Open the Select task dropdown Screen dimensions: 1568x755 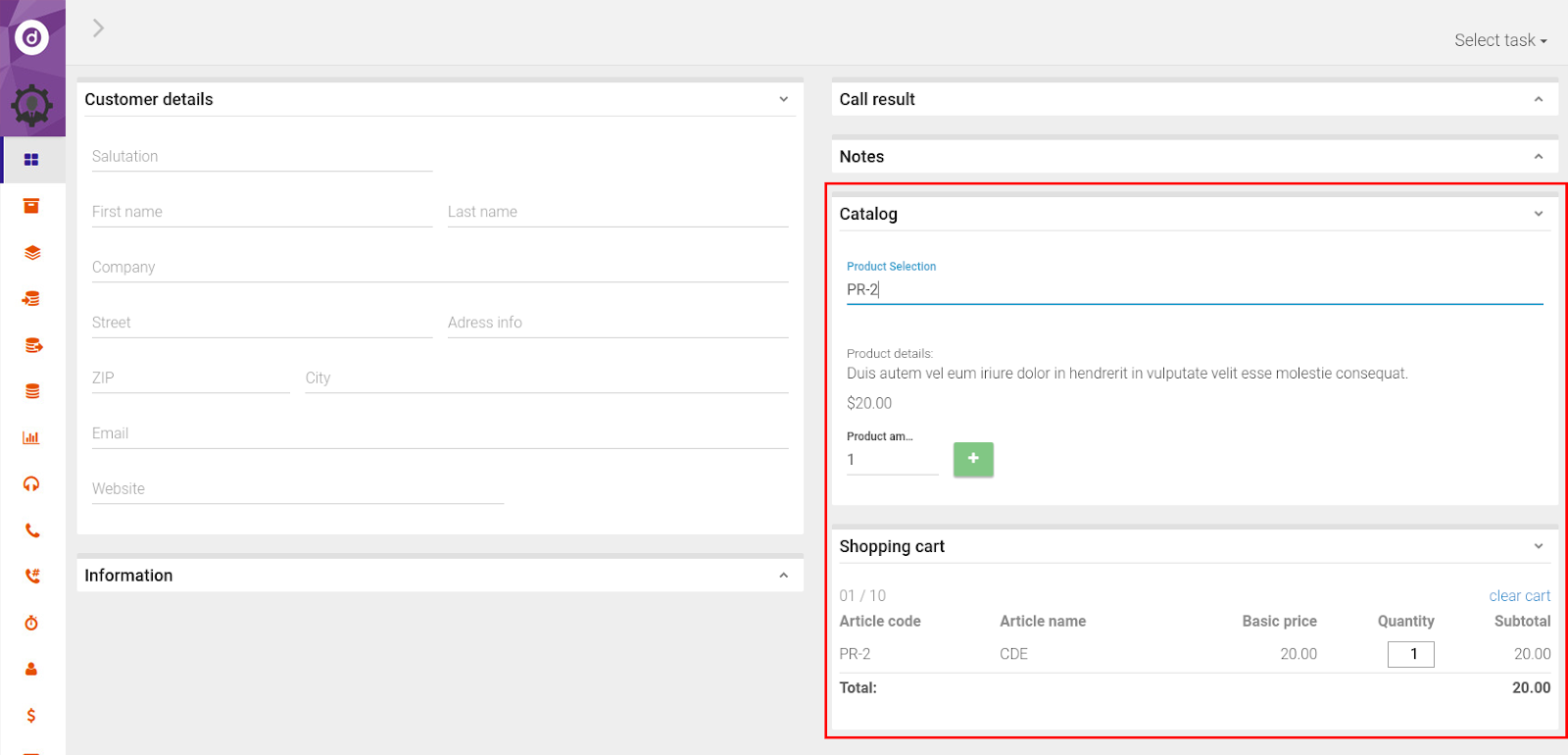tap(1499, 40)
